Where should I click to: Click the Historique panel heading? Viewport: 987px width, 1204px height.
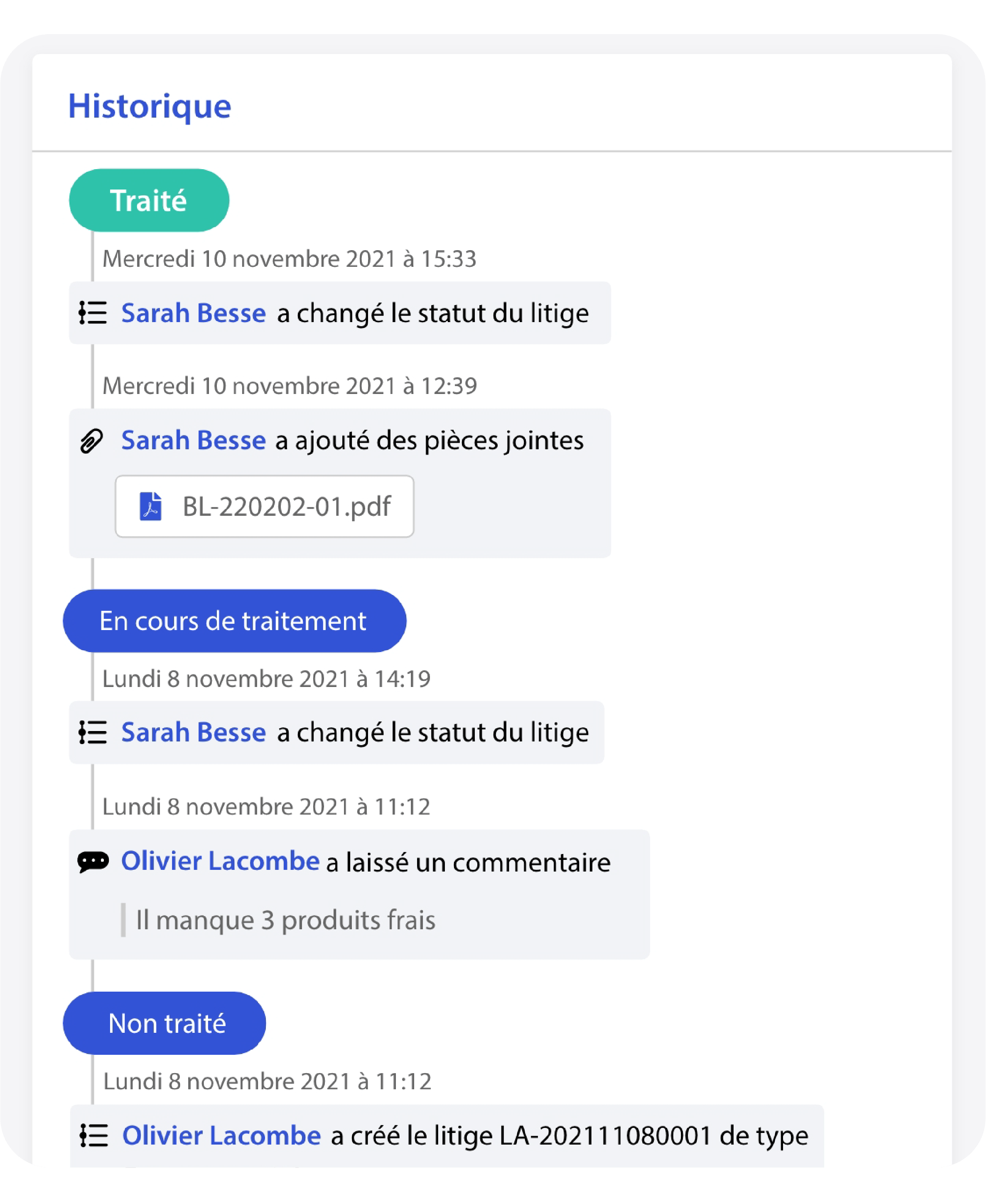point(150,106)
